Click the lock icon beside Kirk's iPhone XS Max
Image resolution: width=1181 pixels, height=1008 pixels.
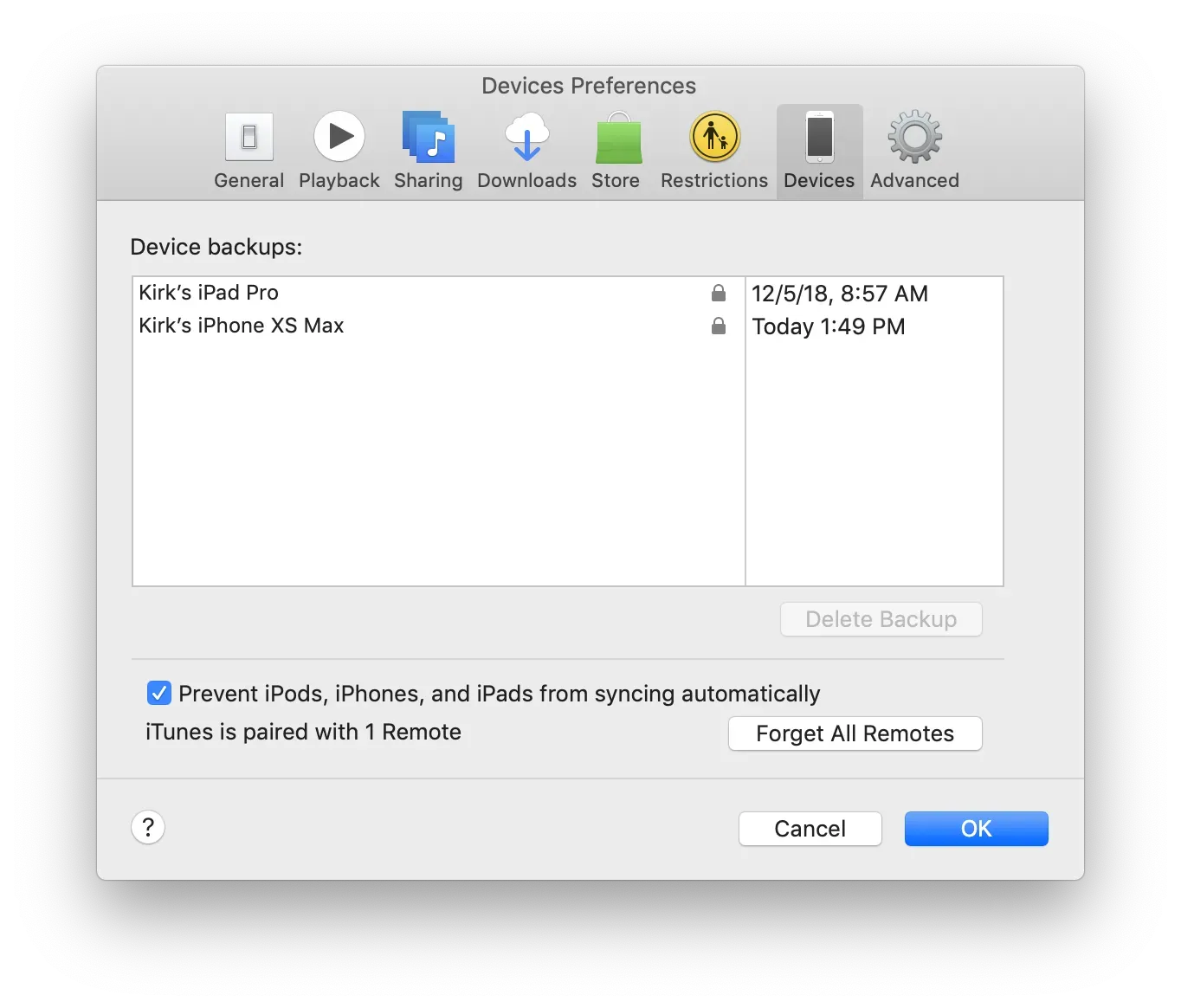point(718,326)
